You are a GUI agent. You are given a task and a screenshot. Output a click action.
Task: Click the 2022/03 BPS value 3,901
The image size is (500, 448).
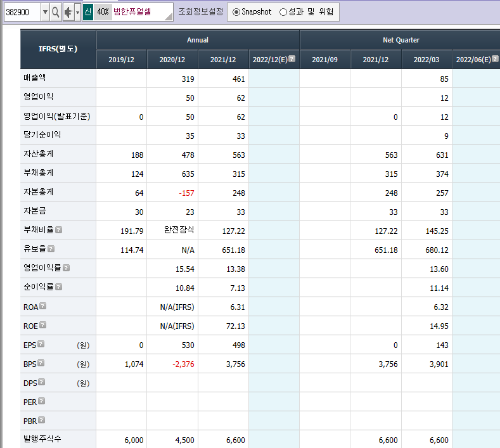[x=439, y=364]
